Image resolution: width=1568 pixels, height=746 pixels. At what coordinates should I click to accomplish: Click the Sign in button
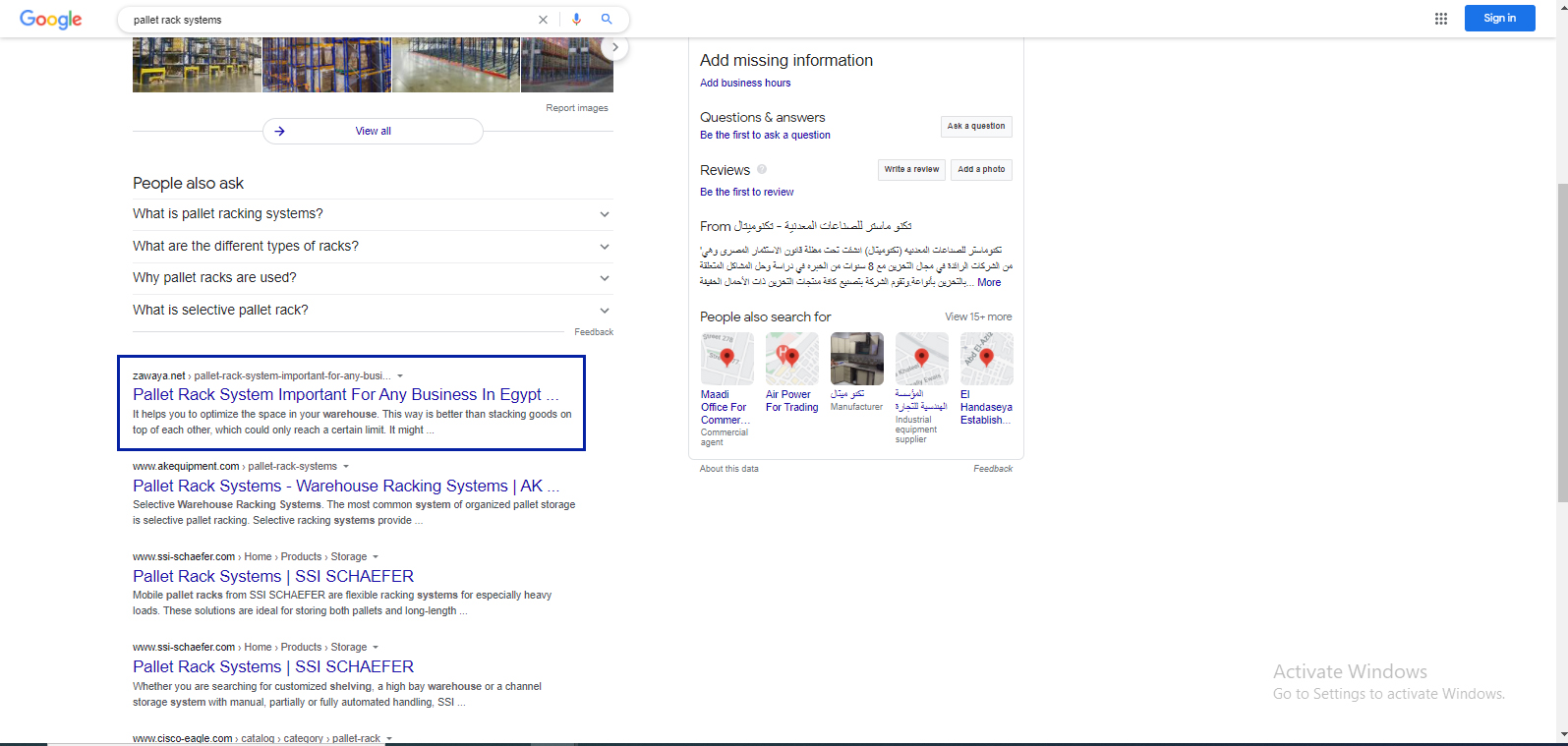(x=1499, y=18)
